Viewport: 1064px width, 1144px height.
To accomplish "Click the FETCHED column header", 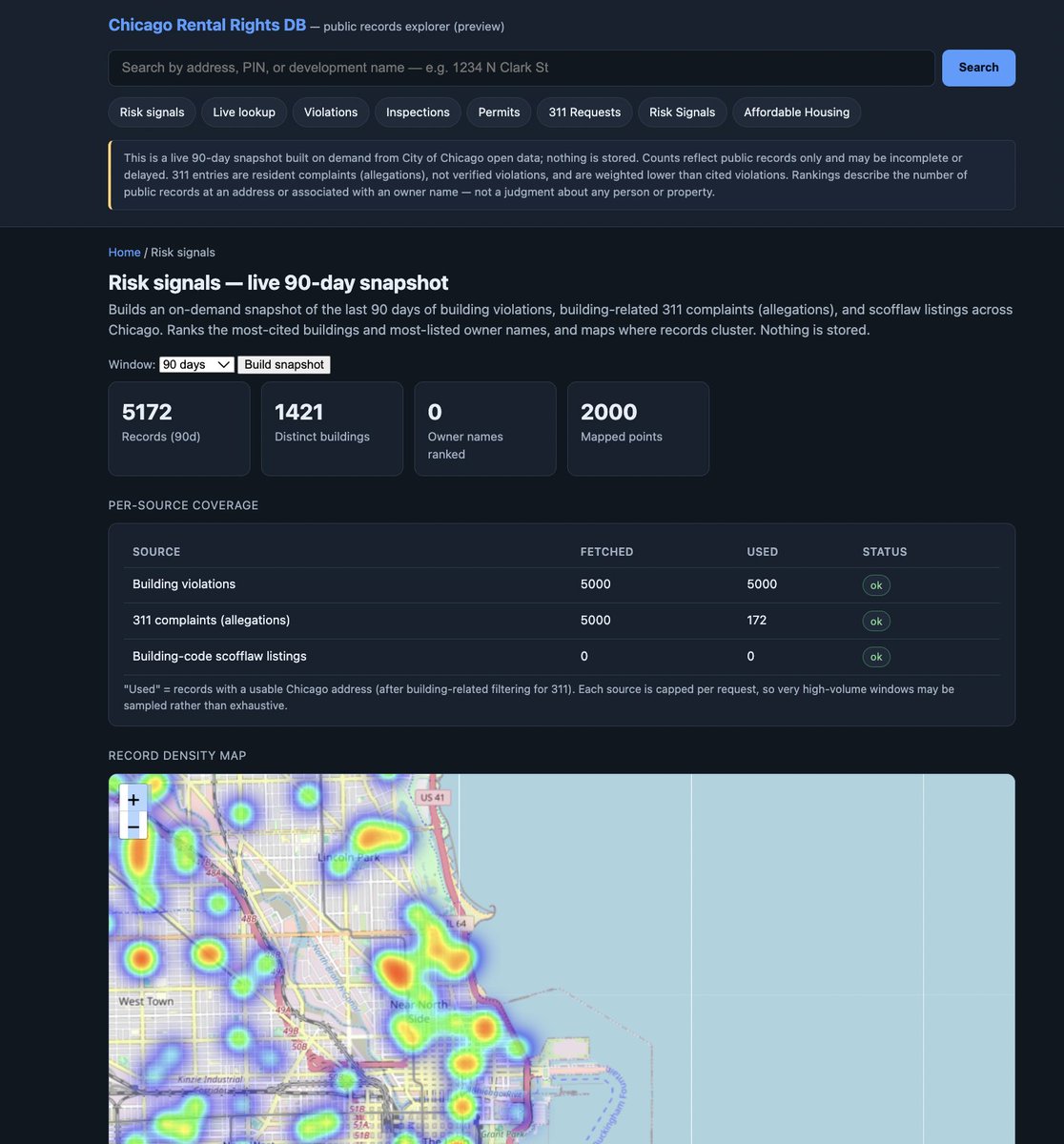I will pos(606,552).
